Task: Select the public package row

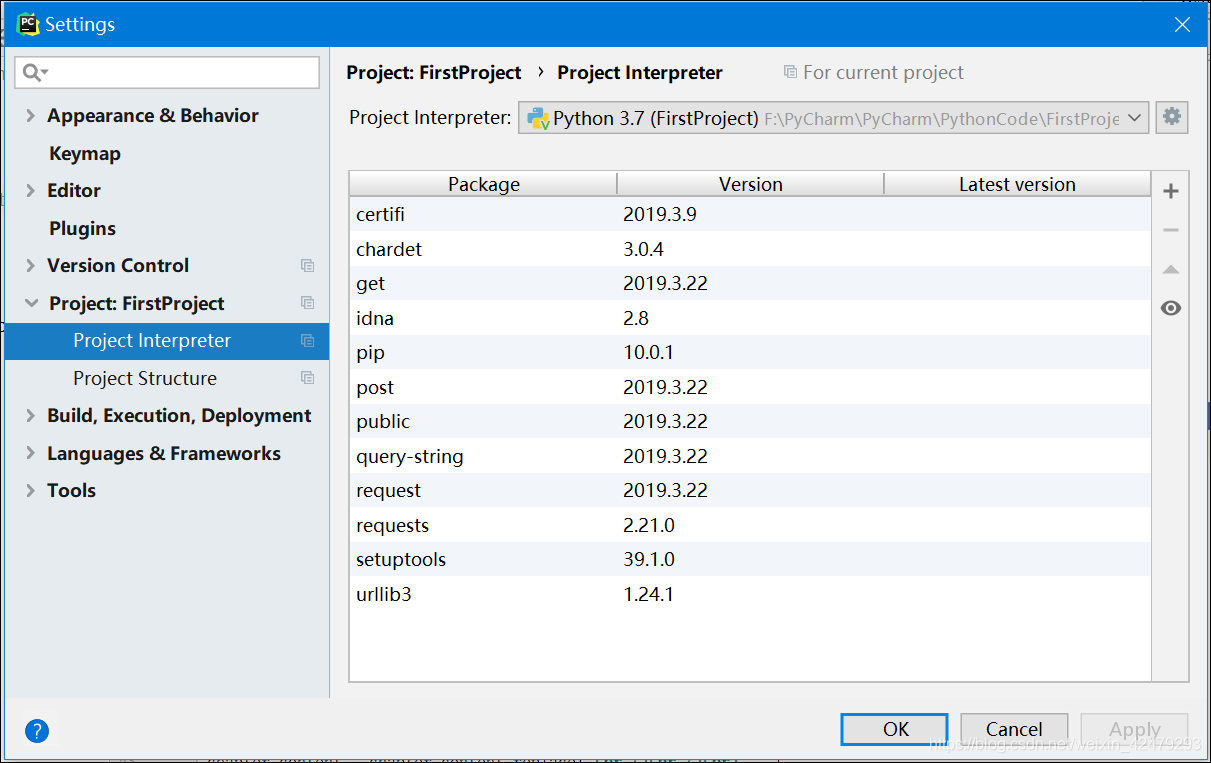Action: (750, 421)
